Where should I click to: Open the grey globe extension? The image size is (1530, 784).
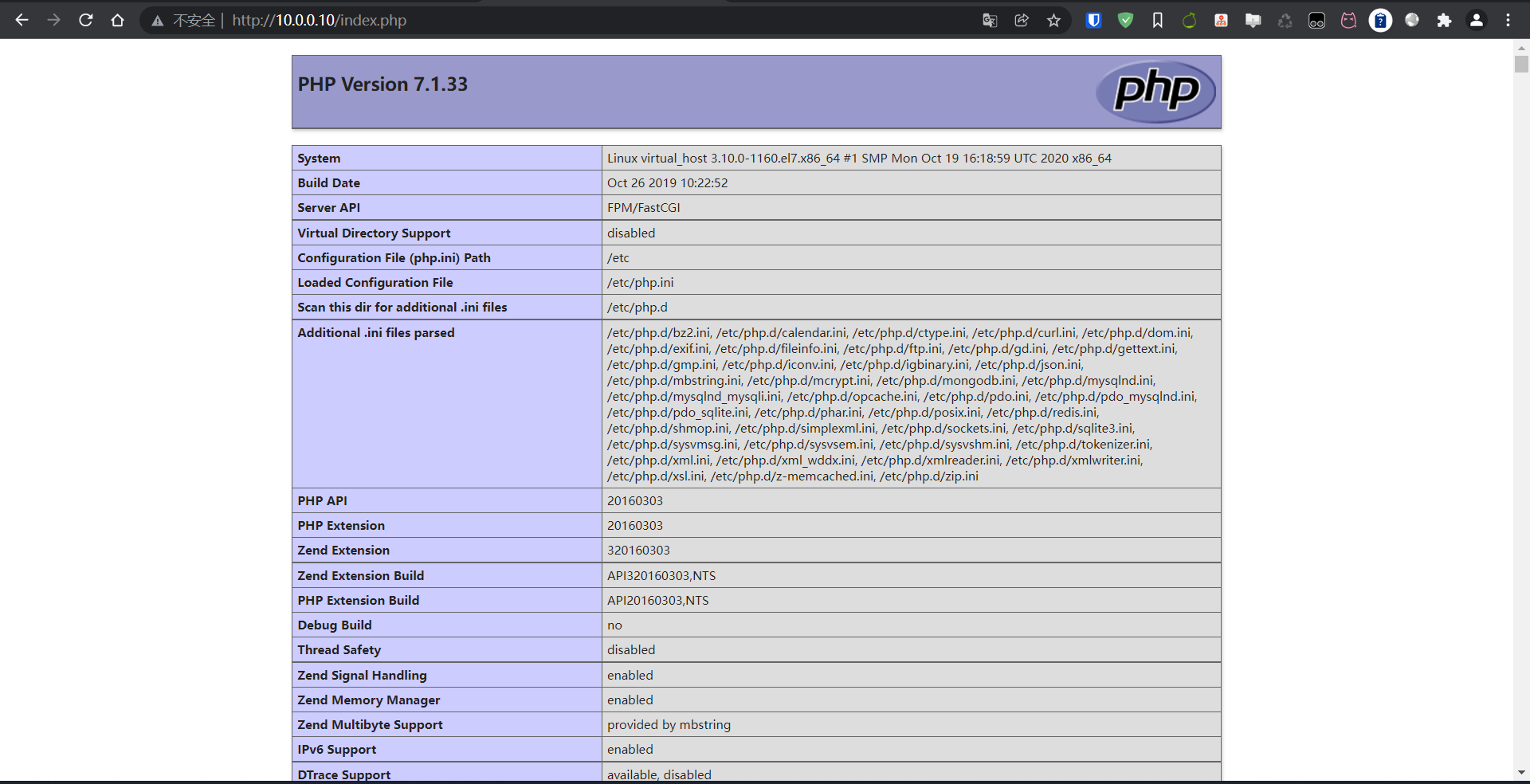(x=1412, y=20)
